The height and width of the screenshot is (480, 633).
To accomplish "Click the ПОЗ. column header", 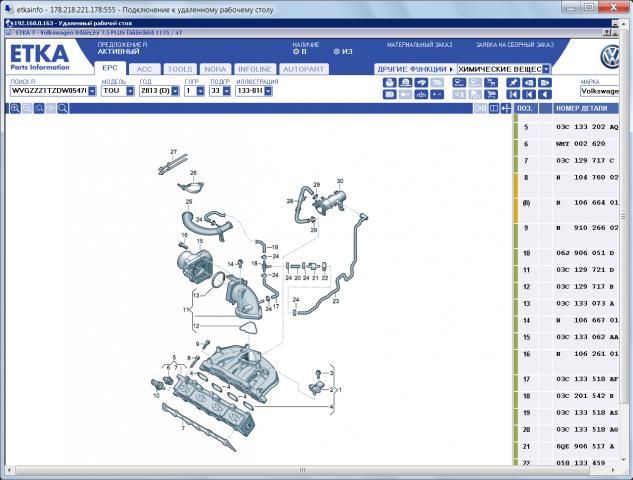I will click(525, 108).
